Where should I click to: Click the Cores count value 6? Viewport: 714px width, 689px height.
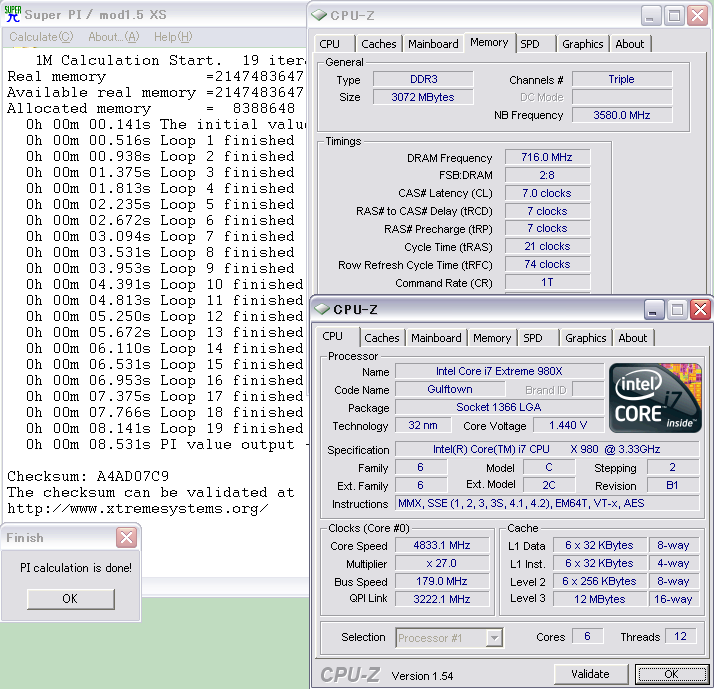tap(587, 636)
